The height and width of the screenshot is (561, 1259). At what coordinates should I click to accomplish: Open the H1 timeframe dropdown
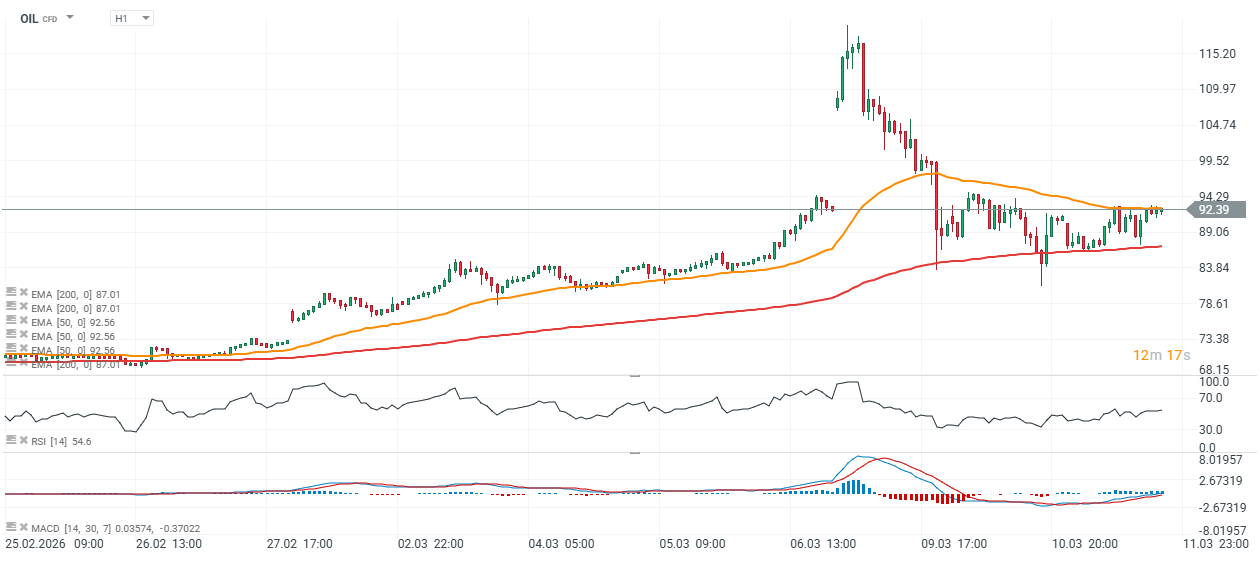[131, 18]
